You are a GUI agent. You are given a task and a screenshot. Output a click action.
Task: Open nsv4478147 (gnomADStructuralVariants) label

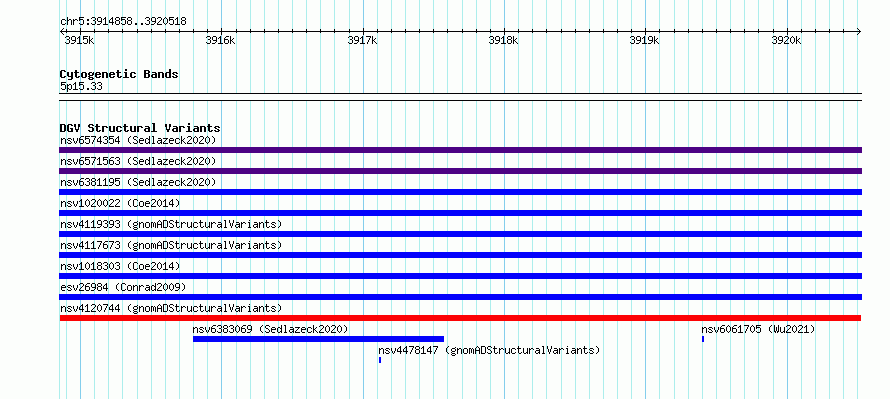(x=489, y=350)
